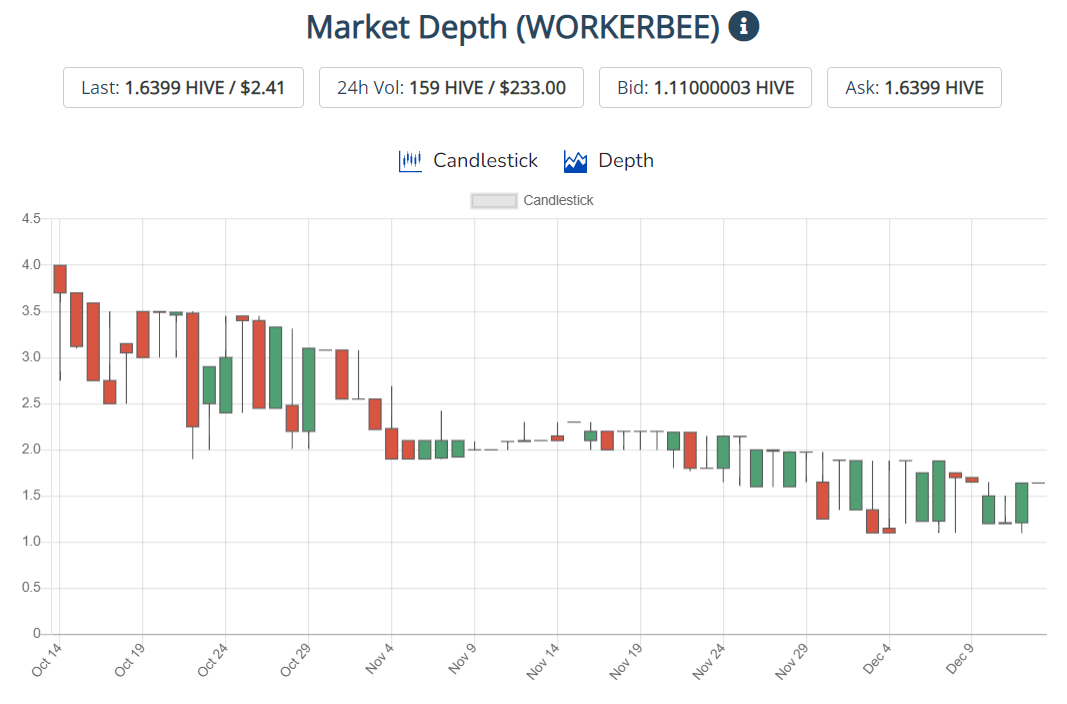Click the last green candle on the chart

(x=1021, y=503)
